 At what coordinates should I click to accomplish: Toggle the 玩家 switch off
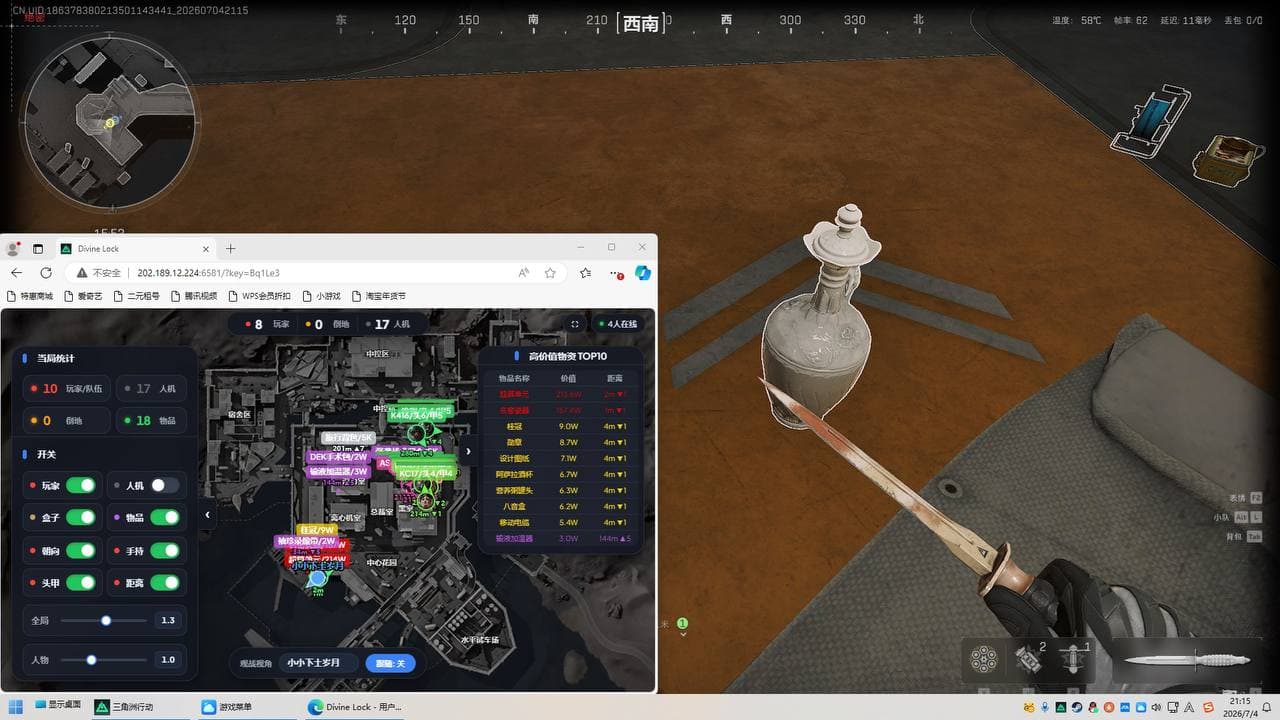tap(80, 485)
